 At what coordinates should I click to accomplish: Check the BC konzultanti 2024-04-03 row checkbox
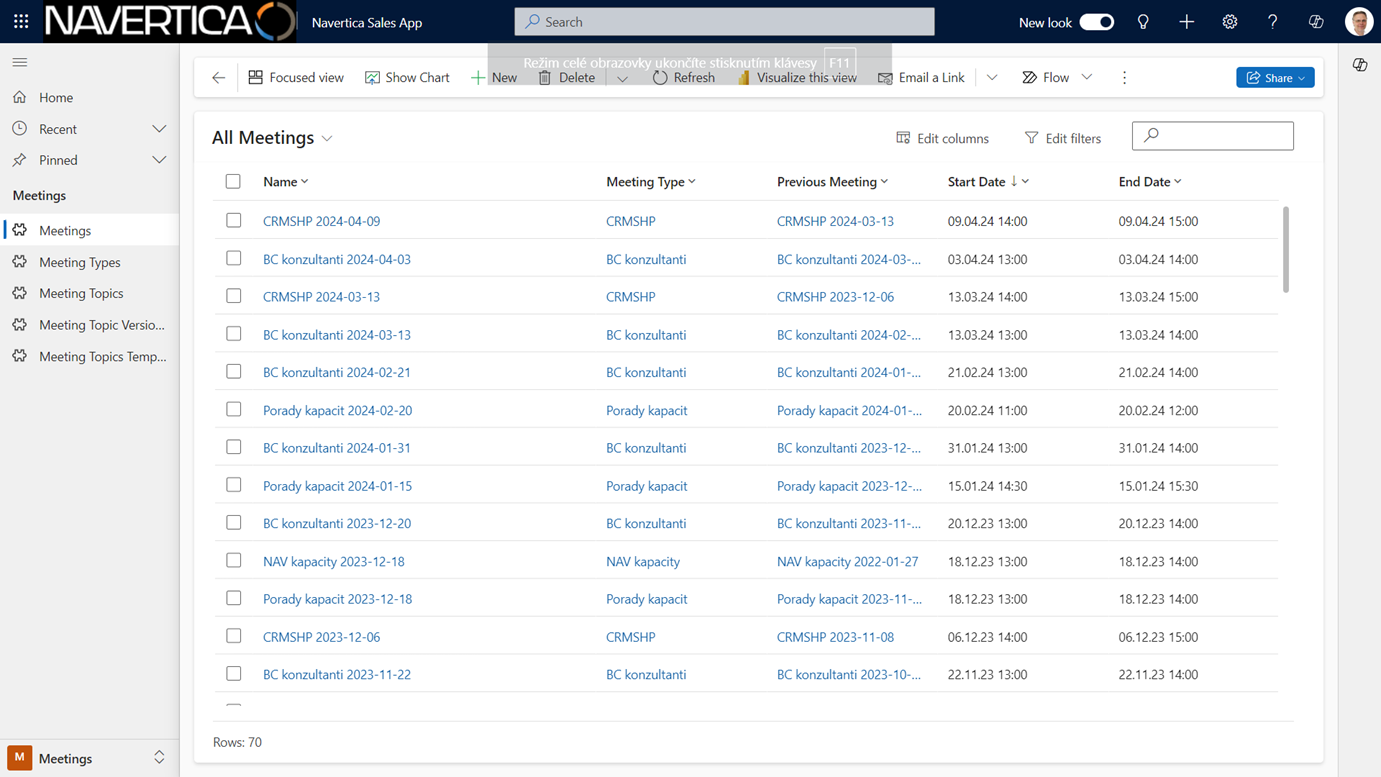pyautogui.click(x=233, y=258)
